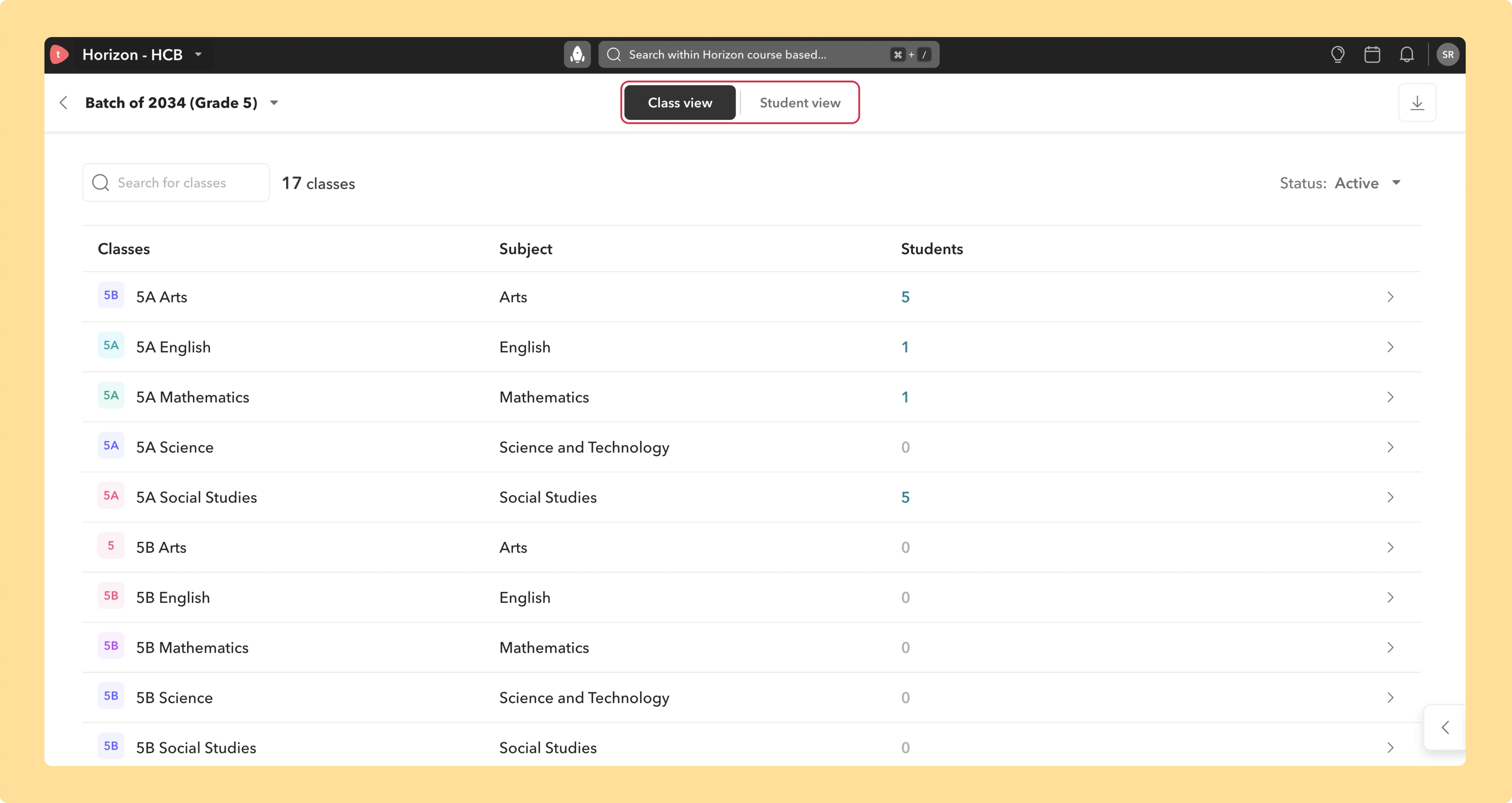Screen dimensions: 1512x803
Task: Focus the global Horizon search bar
Action: (x=769, y=55)
